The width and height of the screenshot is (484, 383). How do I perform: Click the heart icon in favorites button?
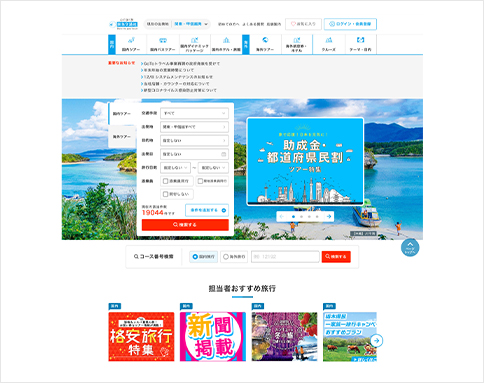293,24
